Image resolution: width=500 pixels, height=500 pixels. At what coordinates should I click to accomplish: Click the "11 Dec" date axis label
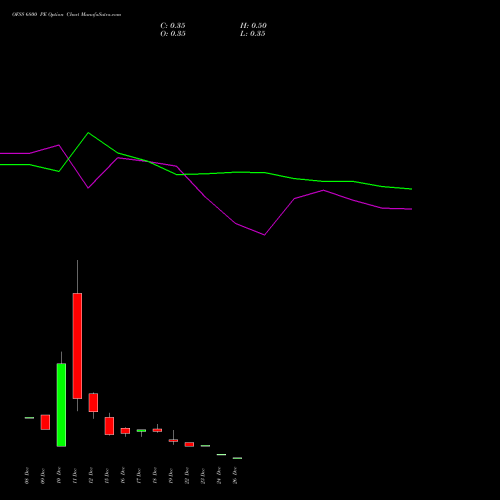tap(75, 476)
